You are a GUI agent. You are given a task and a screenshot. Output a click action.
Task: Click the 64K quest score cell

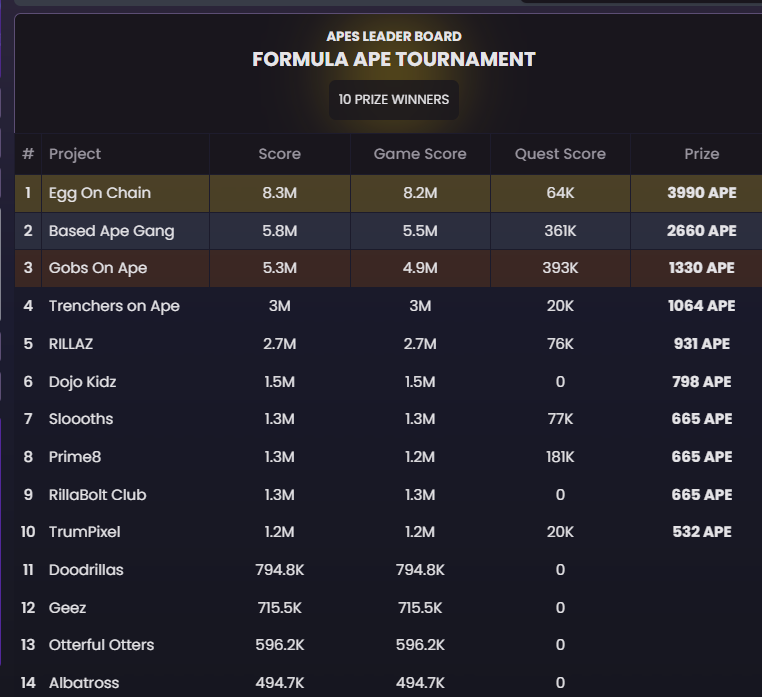click(x=560, y=193)
